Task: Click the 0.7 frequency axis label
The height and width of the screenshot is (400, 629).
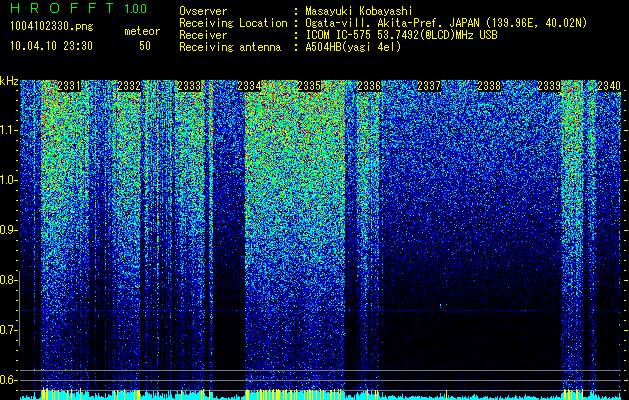Action: pyautogui.click(x=8, y=330)
